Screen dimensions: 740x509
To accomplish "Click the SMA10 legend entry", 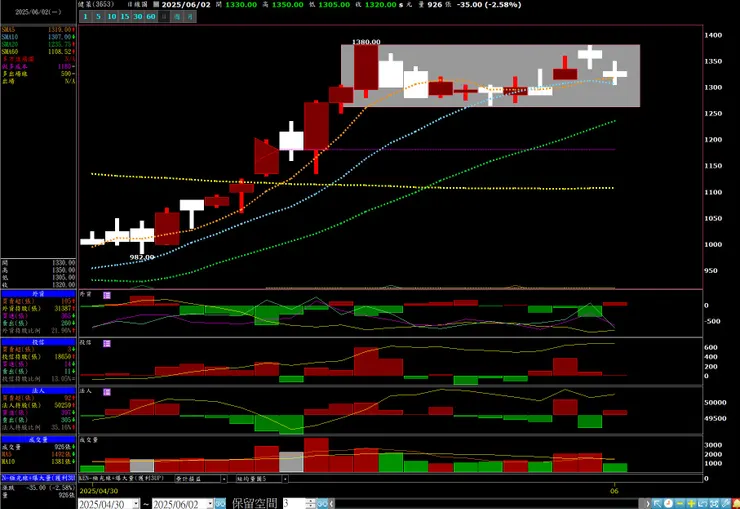I will click(38, 37).
